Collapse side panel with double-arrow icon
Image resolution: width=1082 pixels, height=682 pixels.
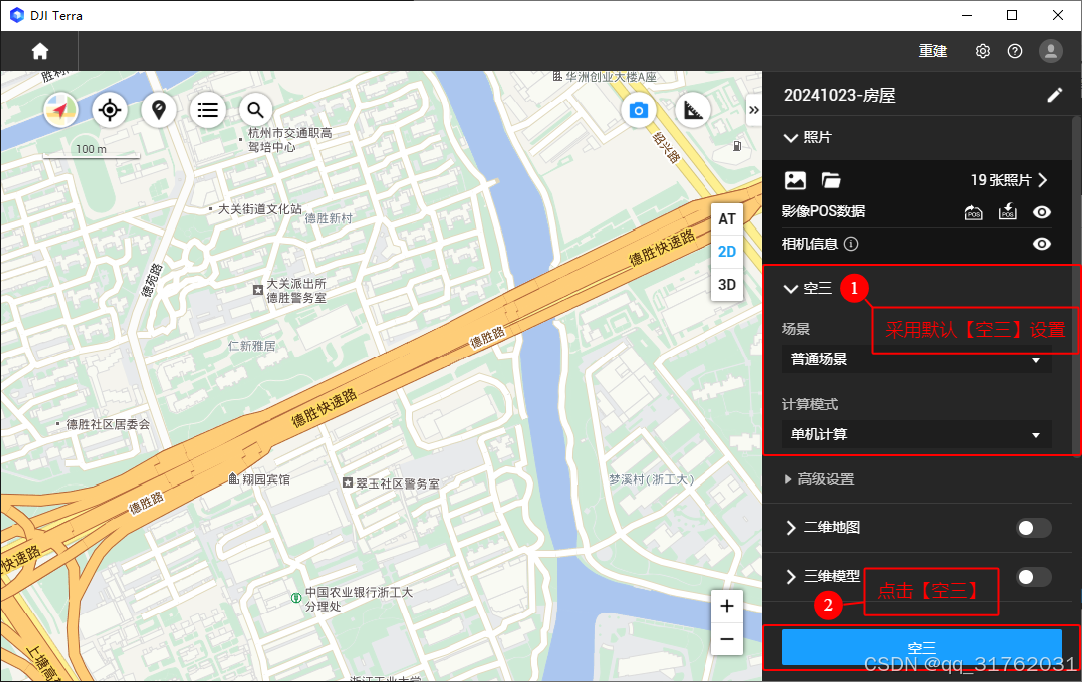pos(754,110)
